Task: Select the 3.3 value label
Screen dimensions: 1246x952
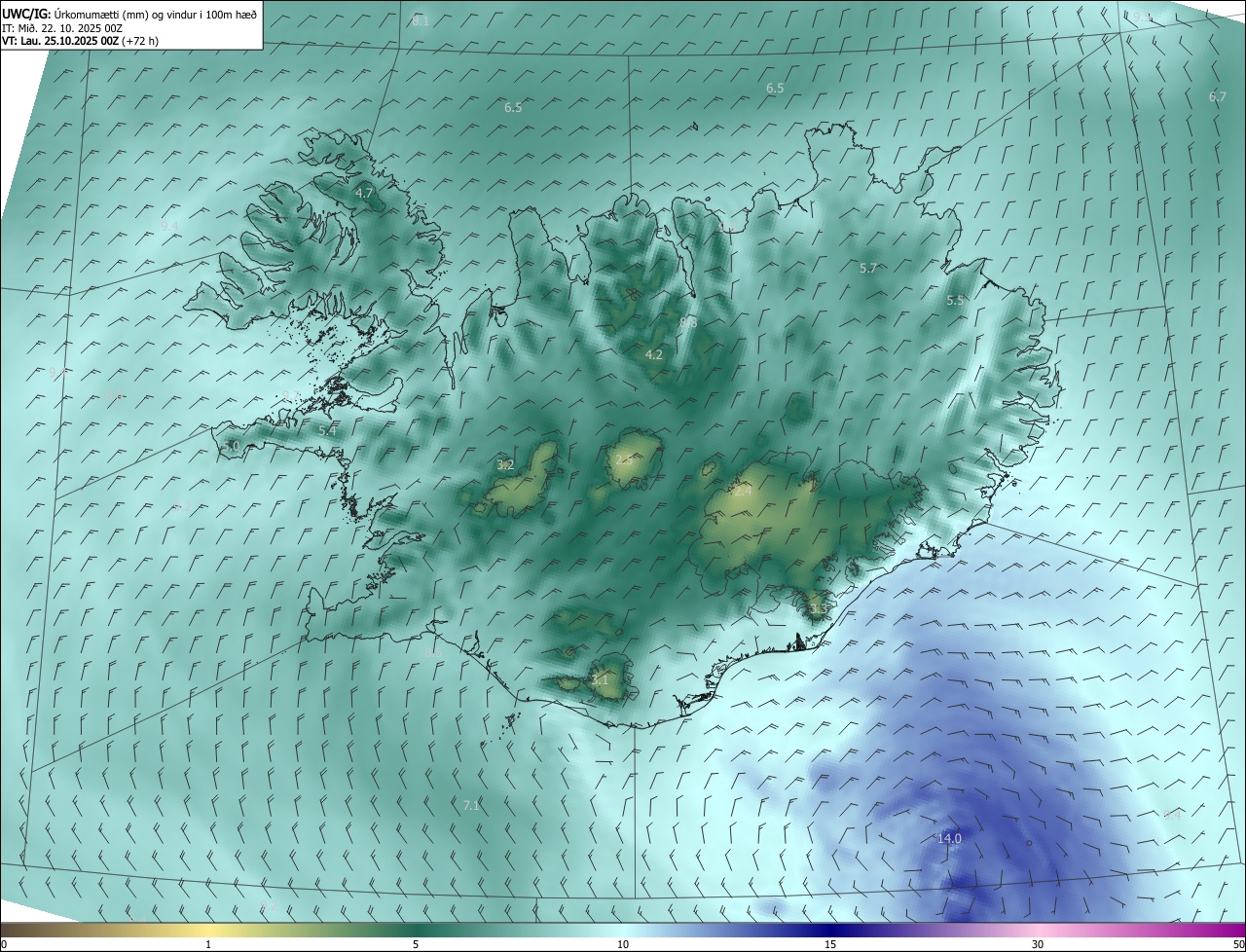Action: coord(819,609)
